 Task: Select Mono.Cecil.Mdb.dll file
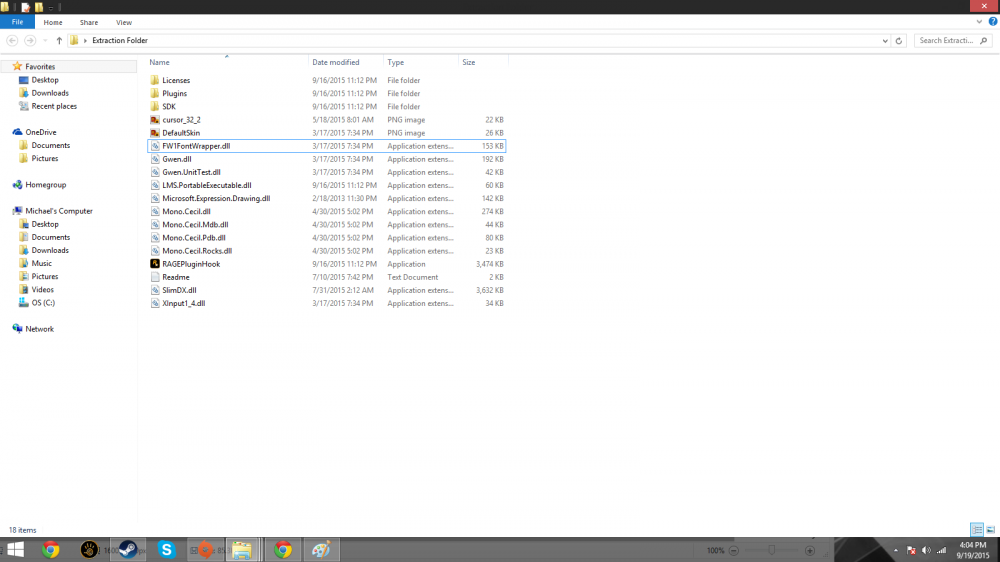click(x=195, y=225)
